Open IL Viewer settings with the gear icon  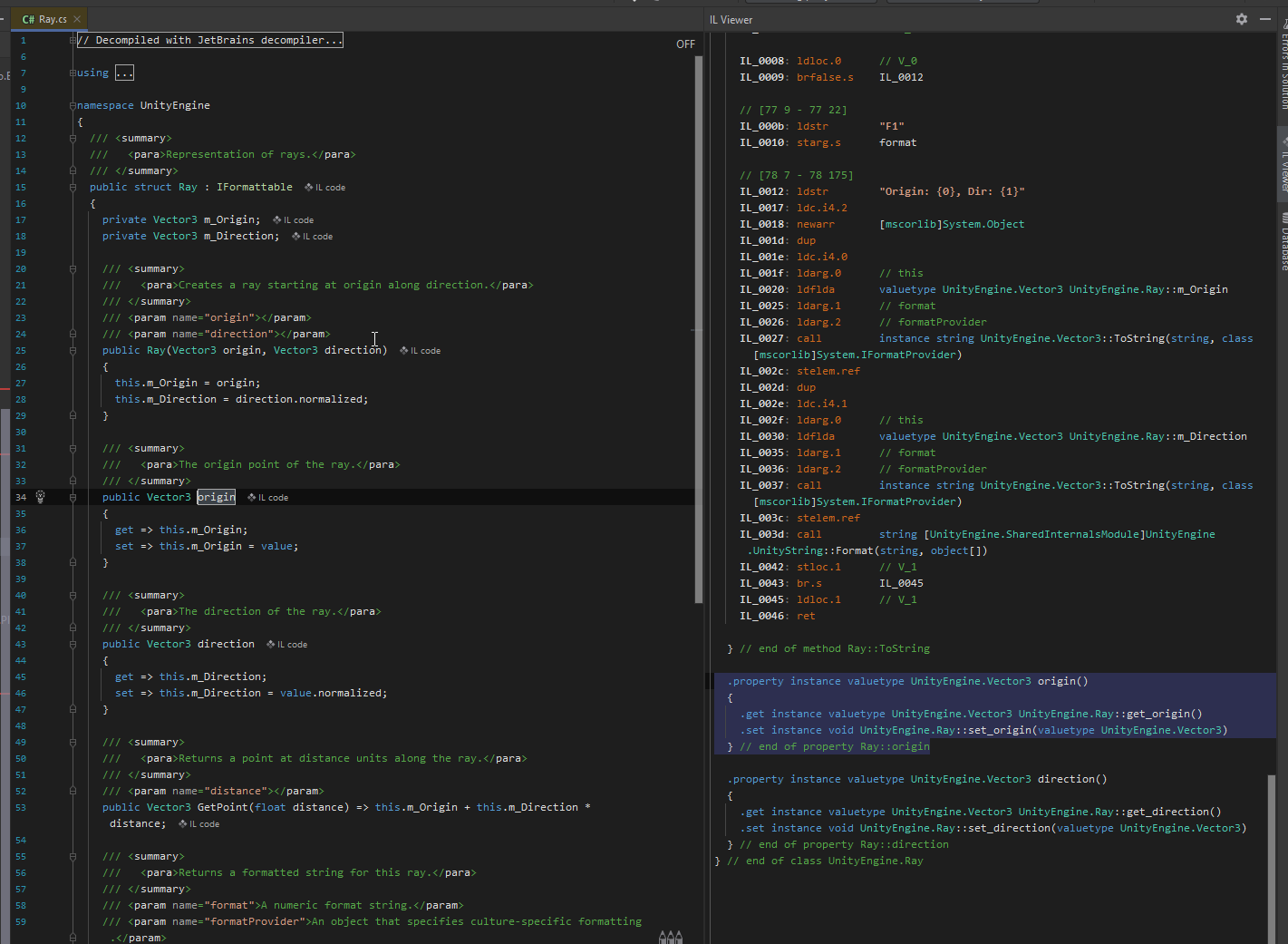coord(1241,19)
